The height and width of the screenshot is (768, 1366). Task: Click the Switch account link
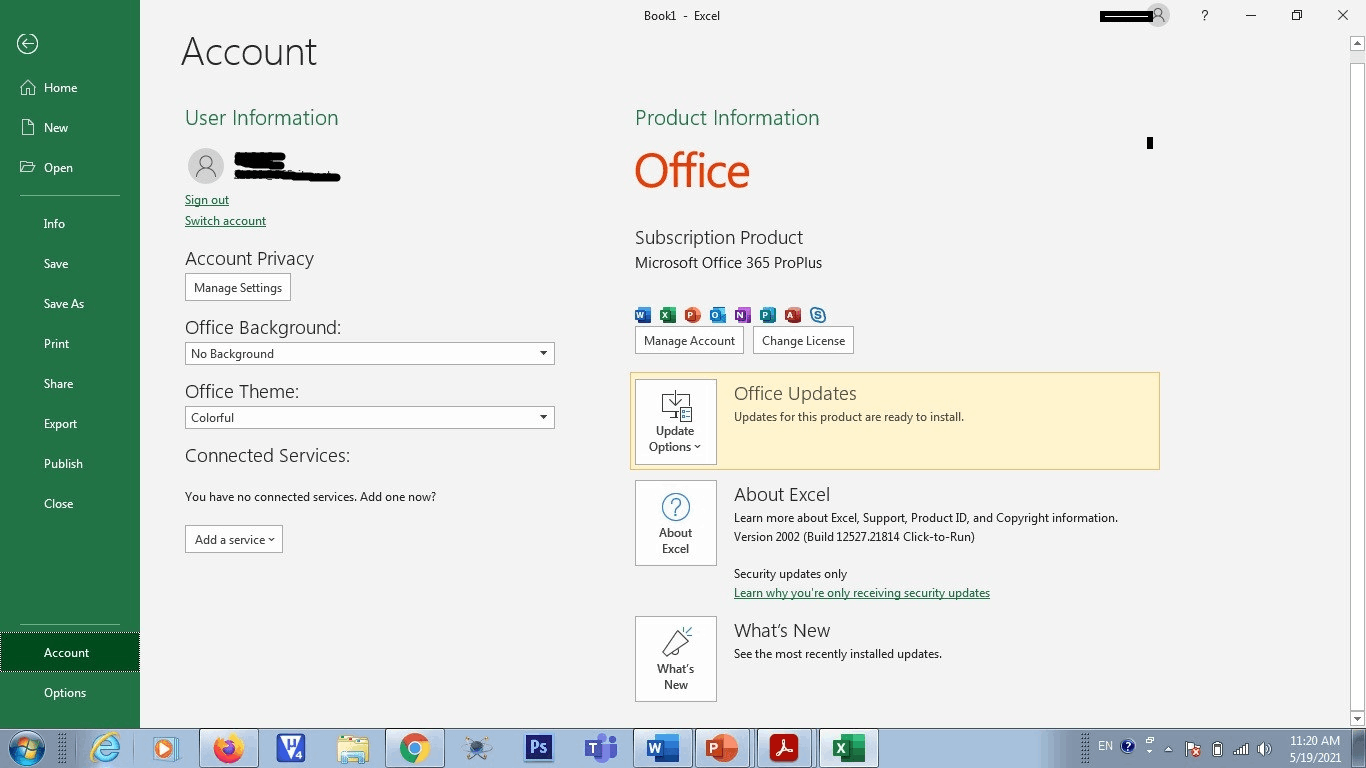point(225,221)
